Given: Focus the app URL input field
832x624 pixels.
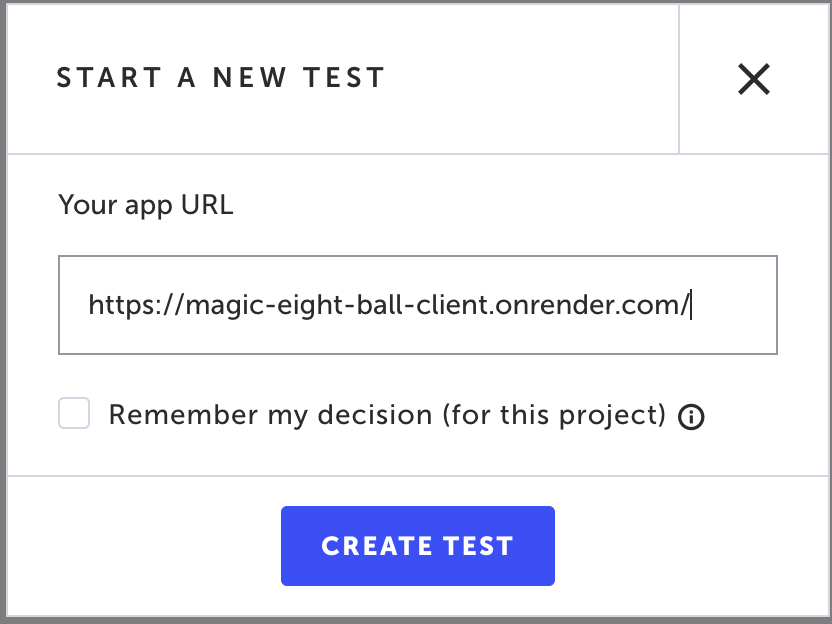Looking at the screenshot, I should pyautogui.click(x=417, y=305).
